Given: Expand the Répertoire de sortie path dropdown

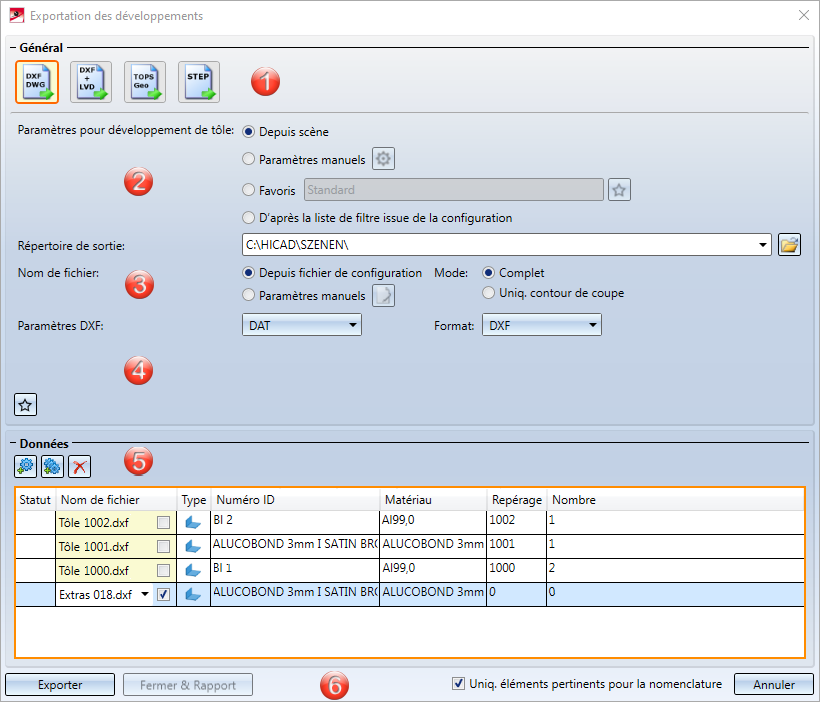Looking at the screenshot, I should coord(764,245).
